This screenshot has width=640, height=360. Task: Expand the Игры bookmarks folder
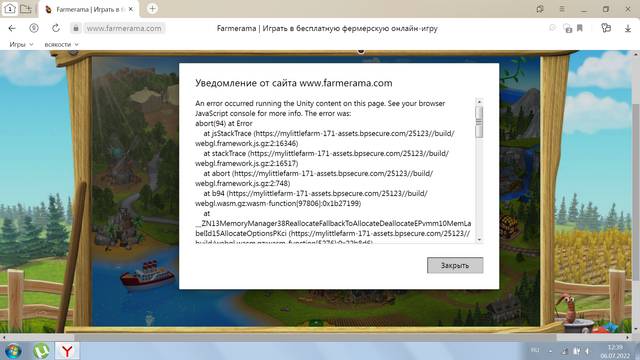point(21,44)
